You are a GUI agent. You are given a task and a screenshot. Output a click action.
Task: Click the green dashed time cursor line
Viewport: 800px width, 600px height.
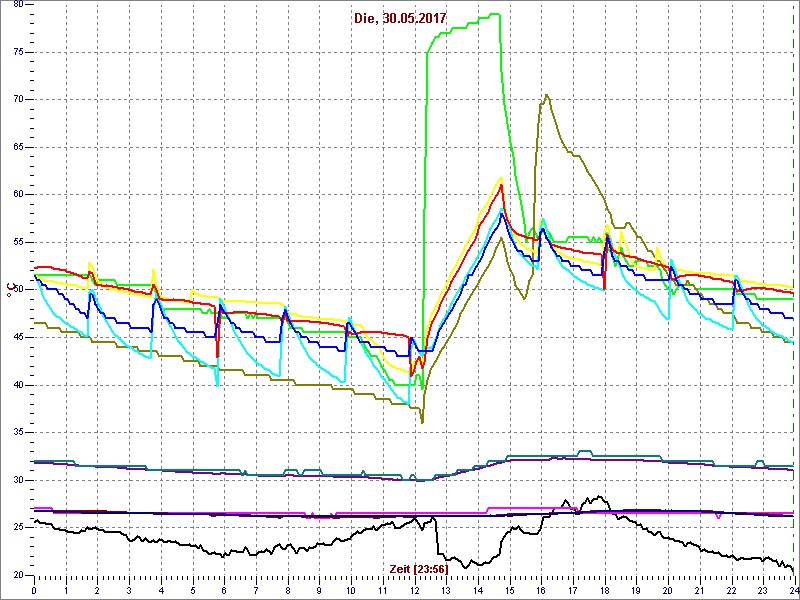[x=795, y=288]
